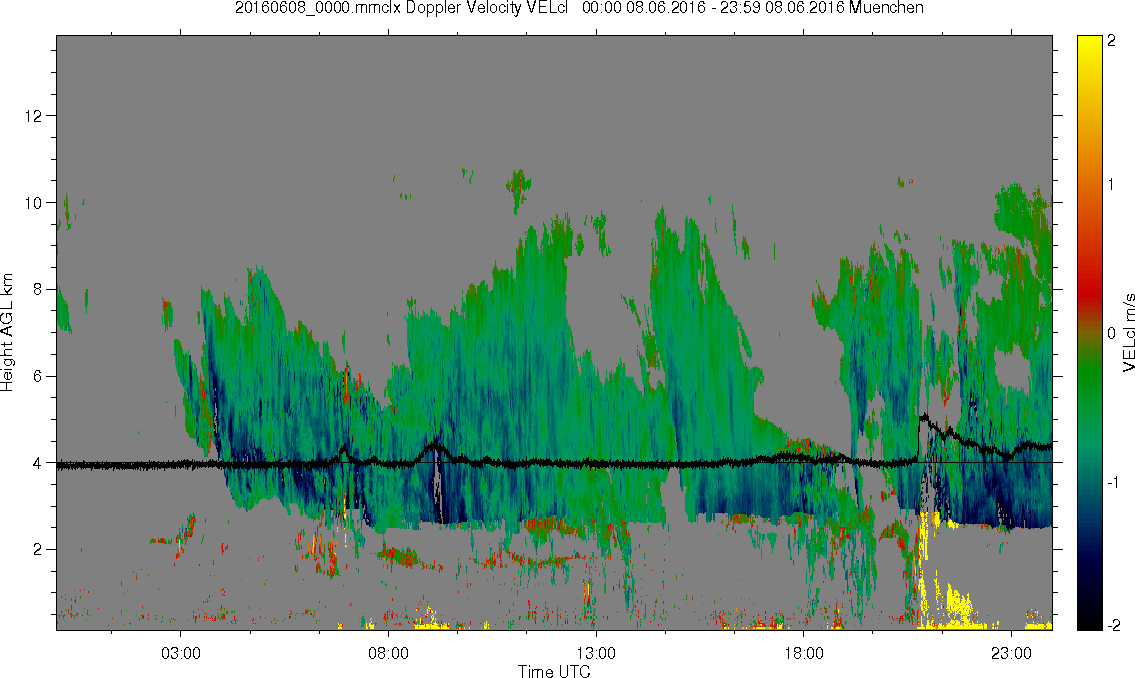Click the 4 km height tick label
This screenshot has height=678, width=1135.
pyautogui.click(x=38, y=463)
